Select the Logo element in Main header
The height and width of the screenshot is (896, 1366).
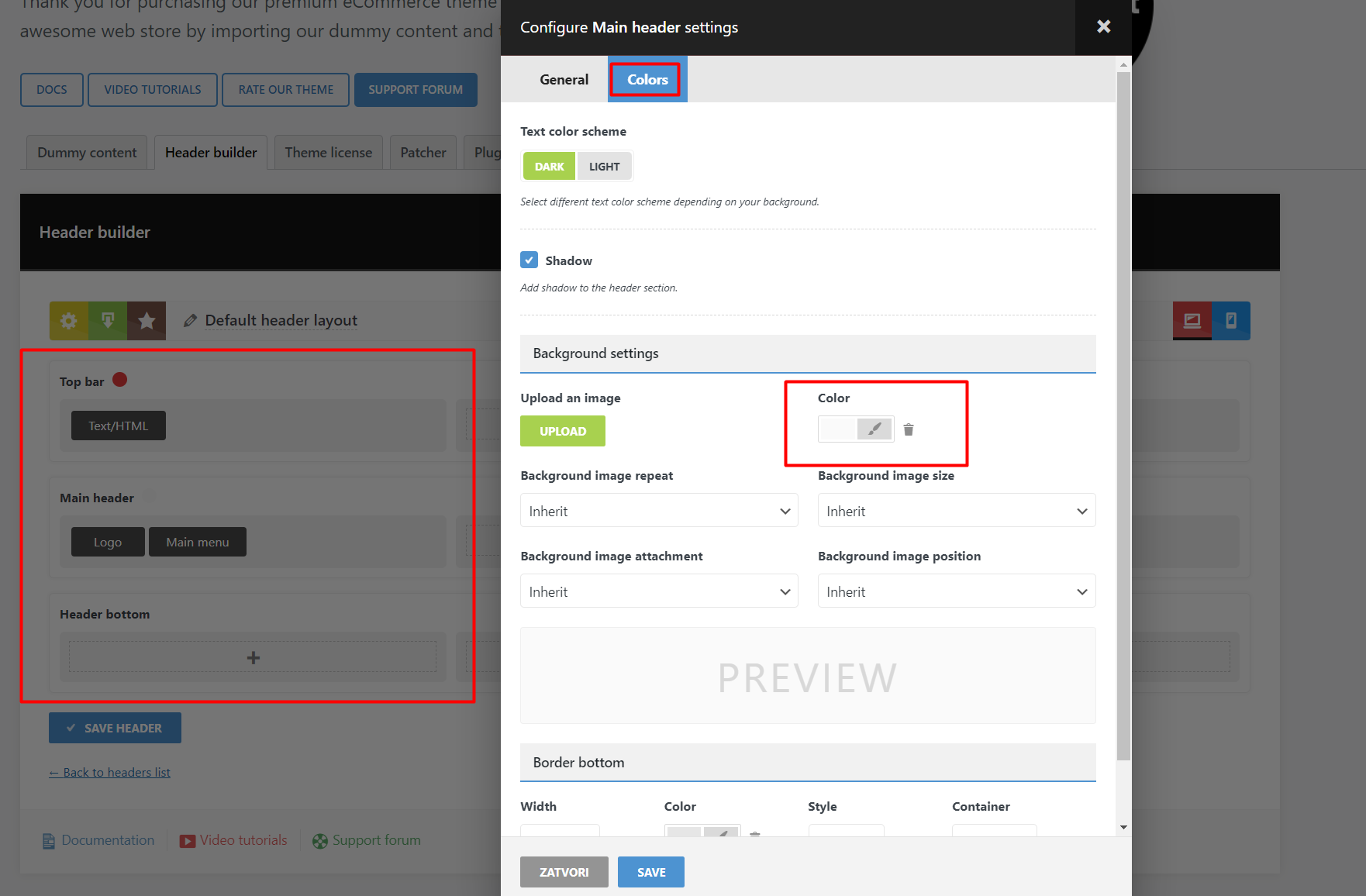[108, 542]
